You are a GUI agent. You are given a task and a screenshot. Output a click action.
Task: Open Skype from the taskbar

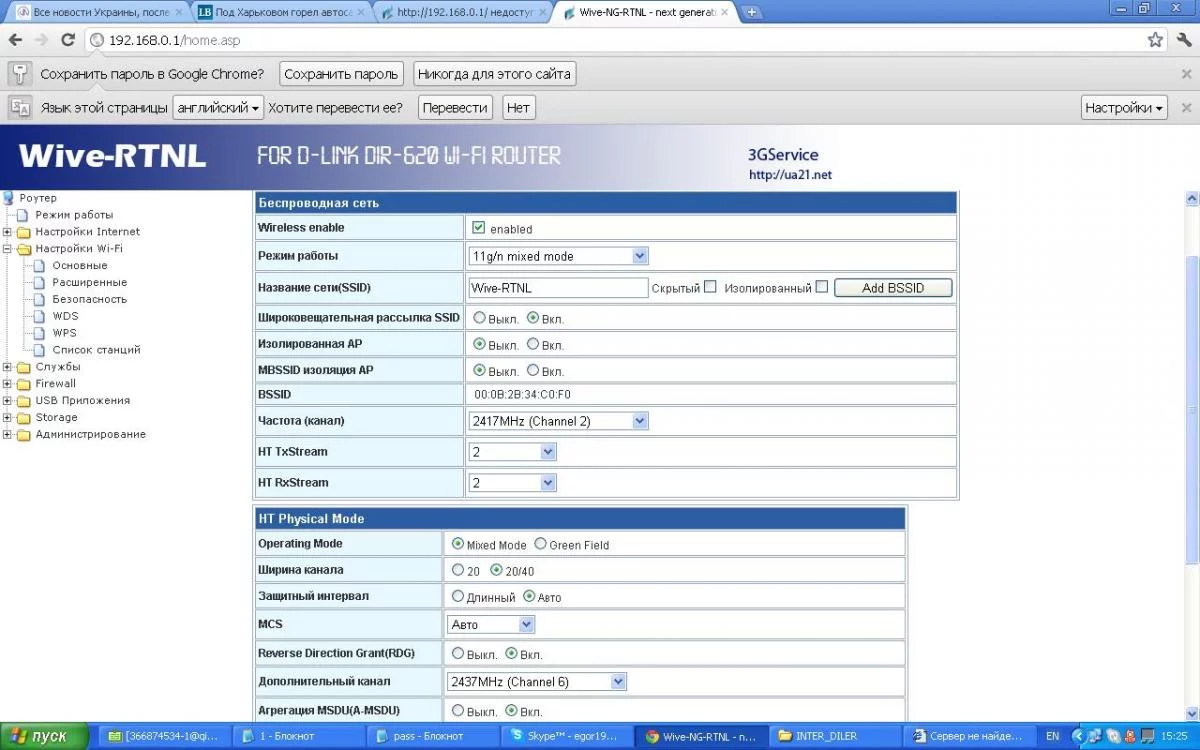tap(565, 736)
